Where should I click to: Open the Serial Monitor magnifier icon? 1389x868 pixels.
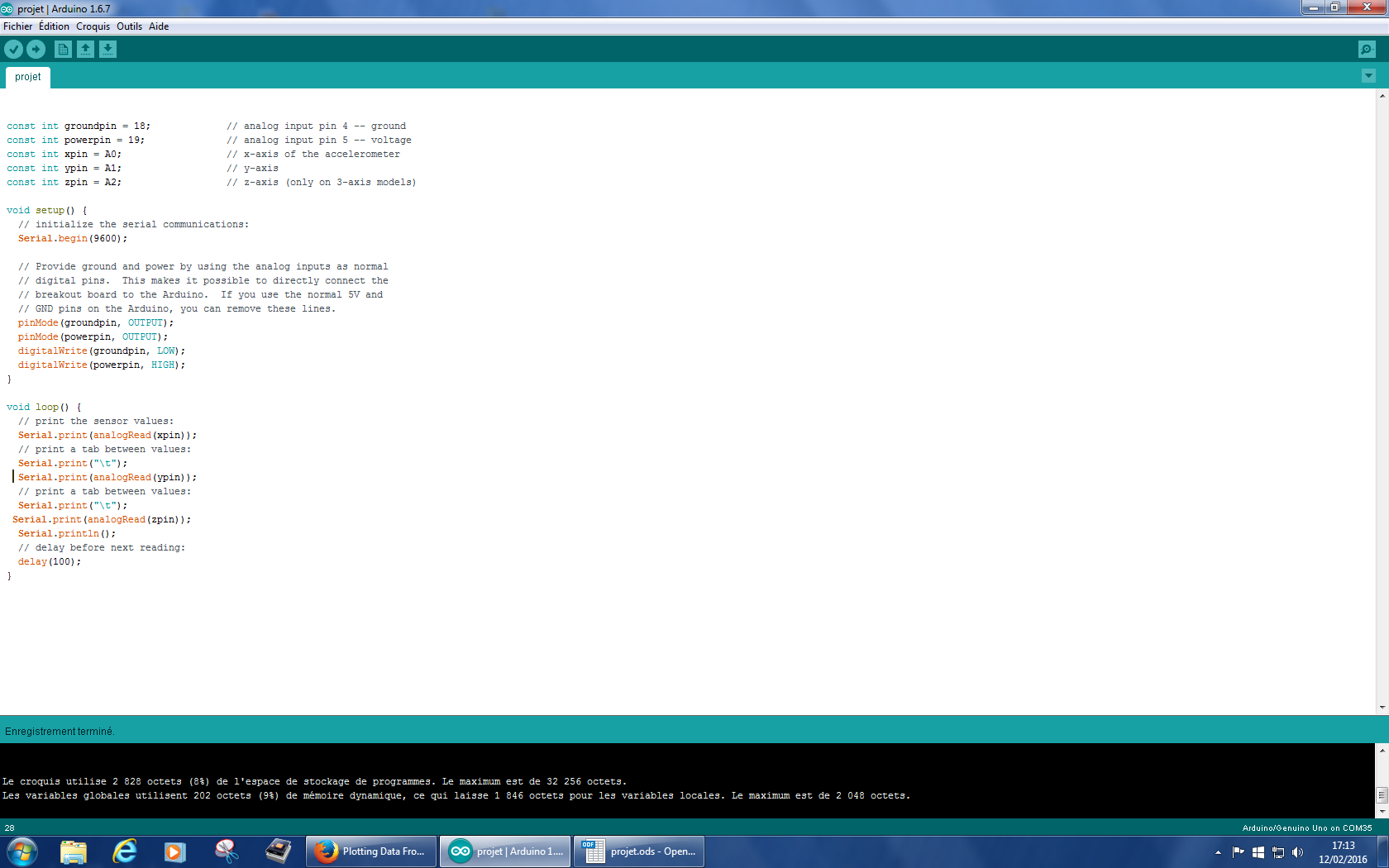(x=1367, y=50)
